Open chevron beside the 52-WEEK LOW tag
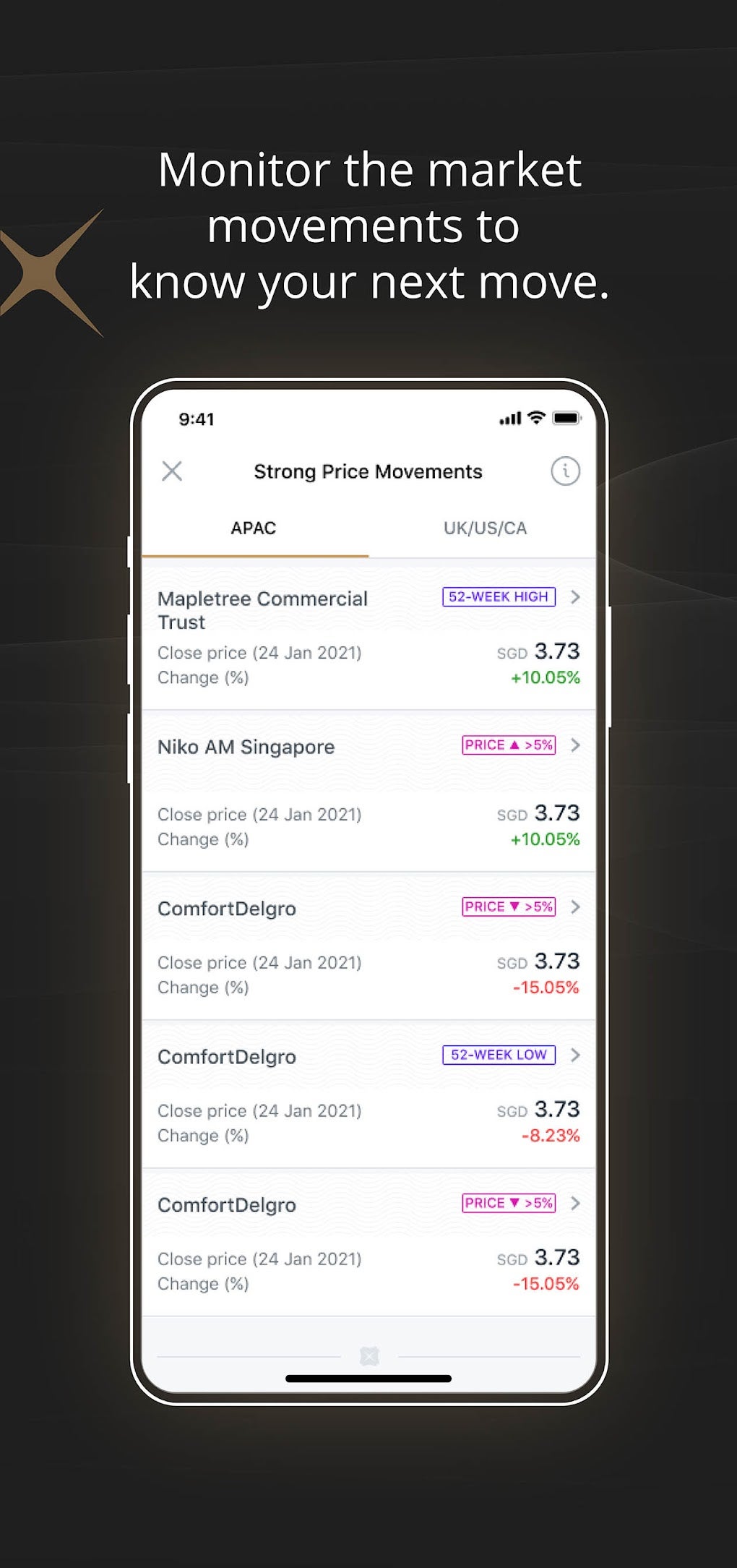This screenshot has height=1568, width=737. click(x=575, y=1055)
